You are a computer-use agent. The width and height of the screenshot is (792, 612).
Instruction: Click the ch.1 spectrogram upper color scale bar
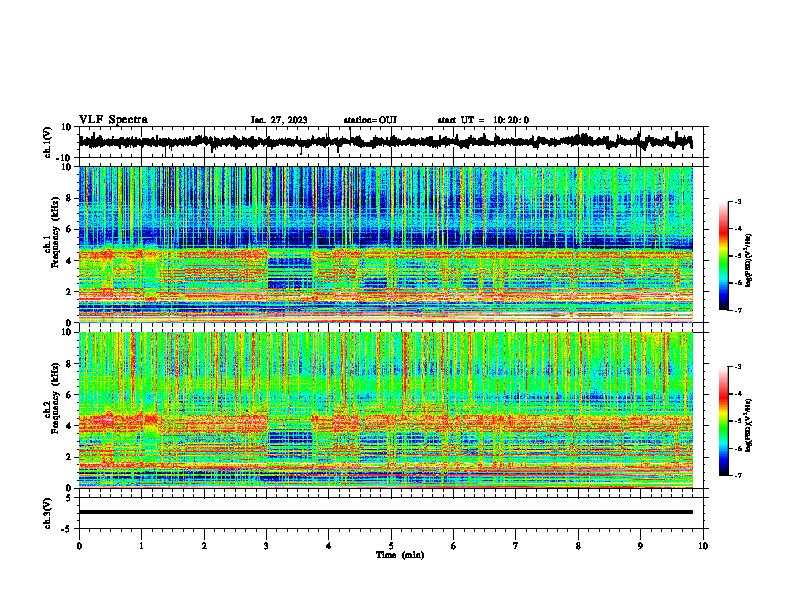[724, 256]
